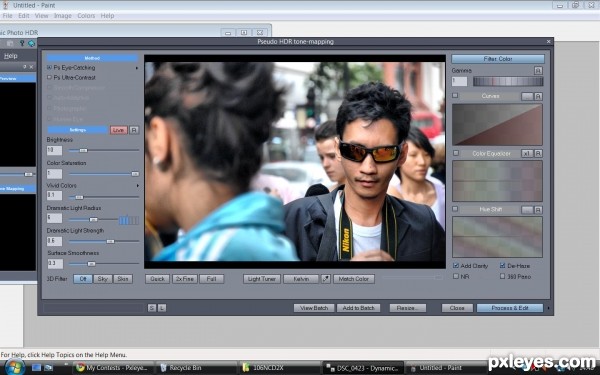Image resolution: width=600 pixels, height=375 pixels.
Task: Toggle the red Live button
Action: coord(119,130)
